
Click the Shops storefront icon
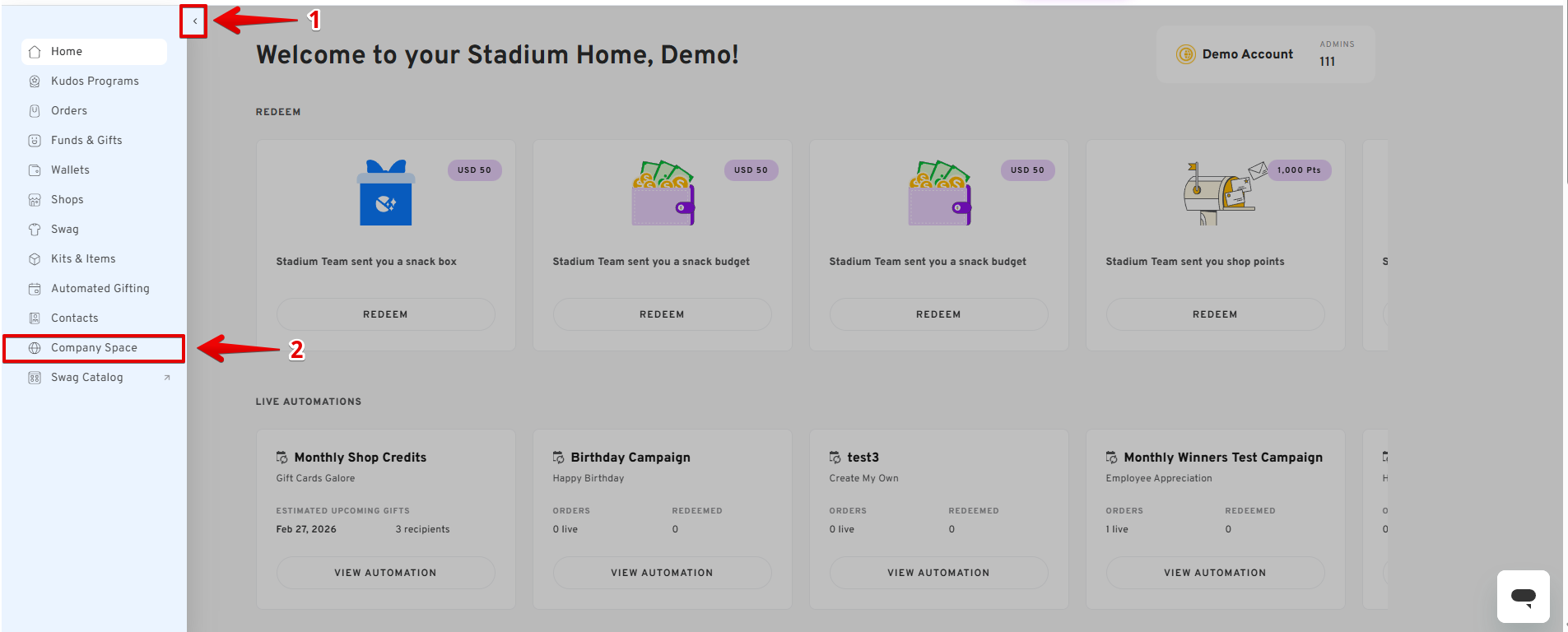pyautogui.click(x=35, y=200)
